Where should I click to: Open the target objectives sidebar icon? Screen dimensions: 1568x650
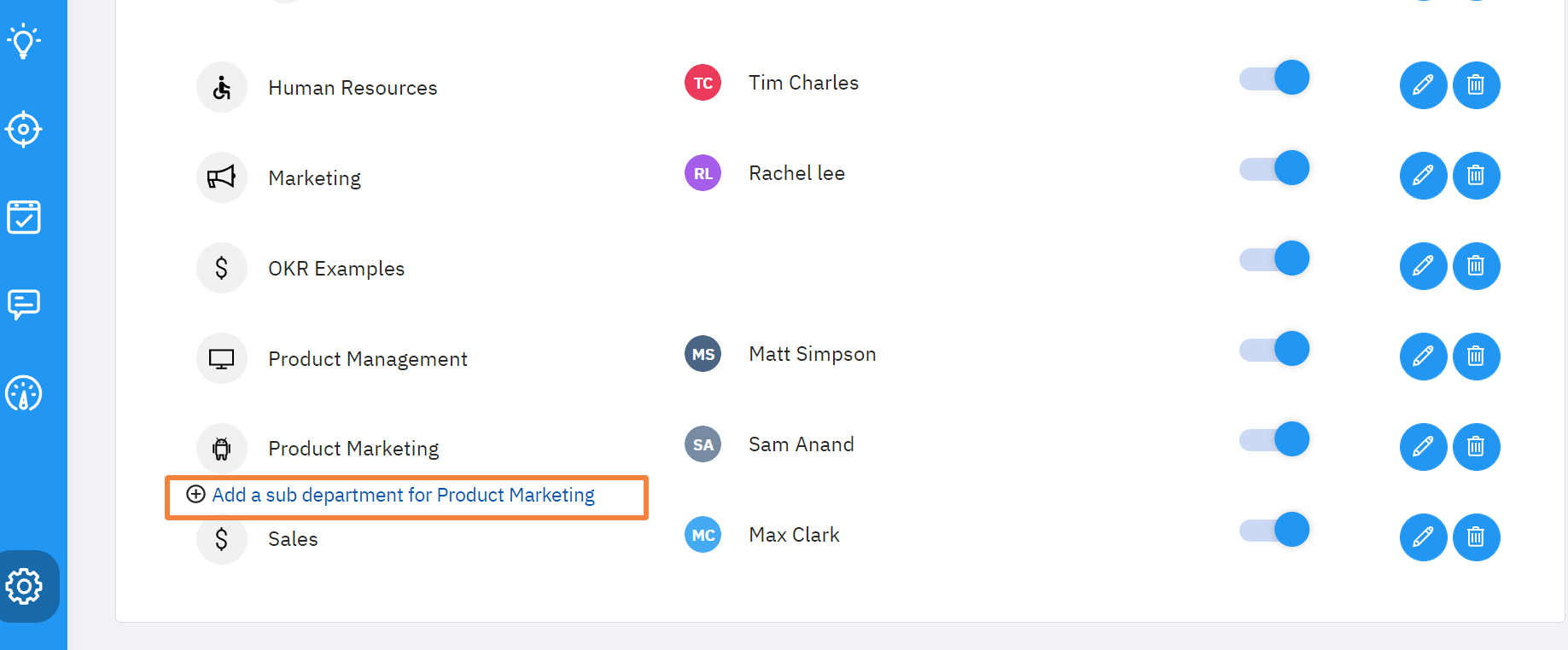click(x=23, y=130)
